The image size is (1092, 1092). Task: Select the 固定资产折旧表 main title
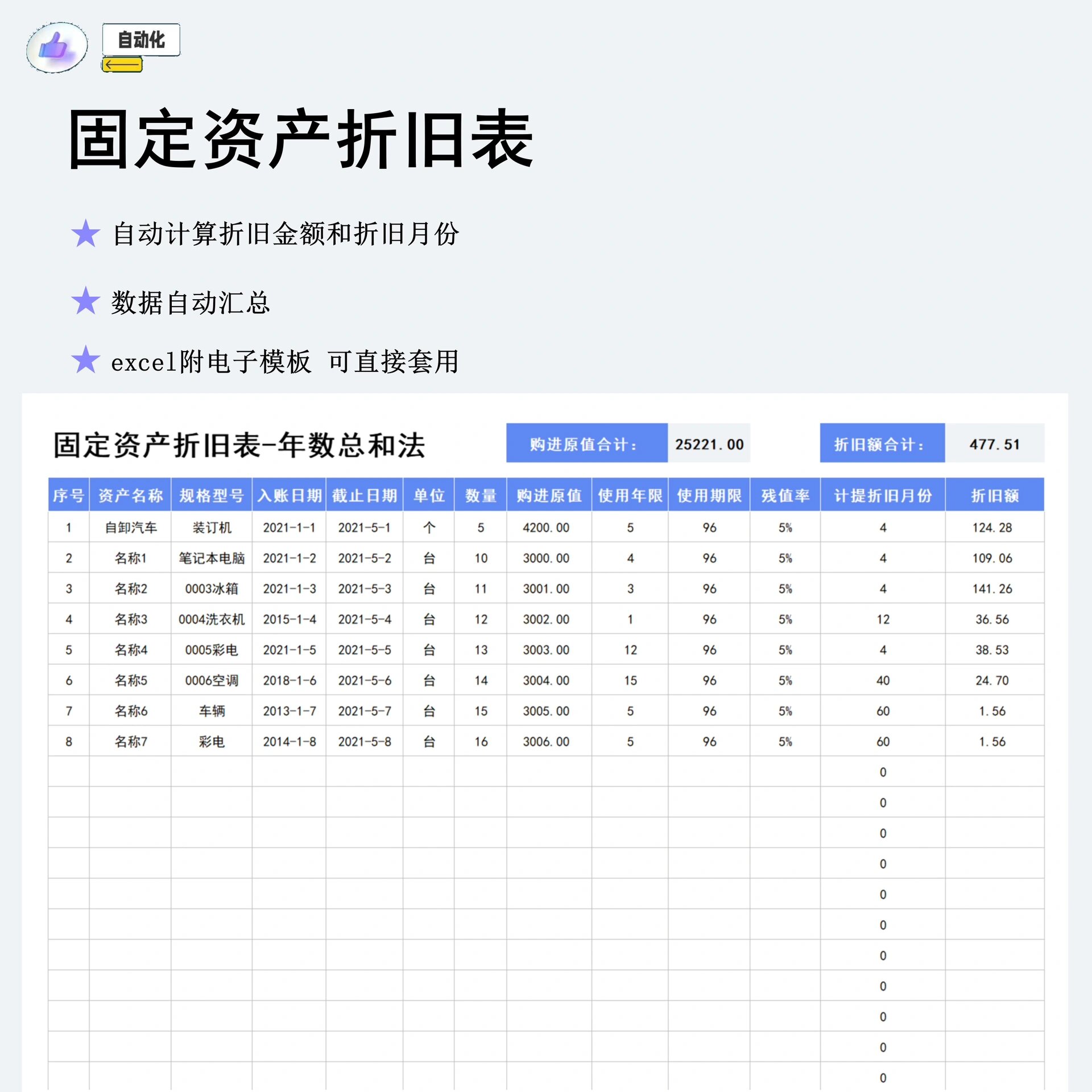301,139
